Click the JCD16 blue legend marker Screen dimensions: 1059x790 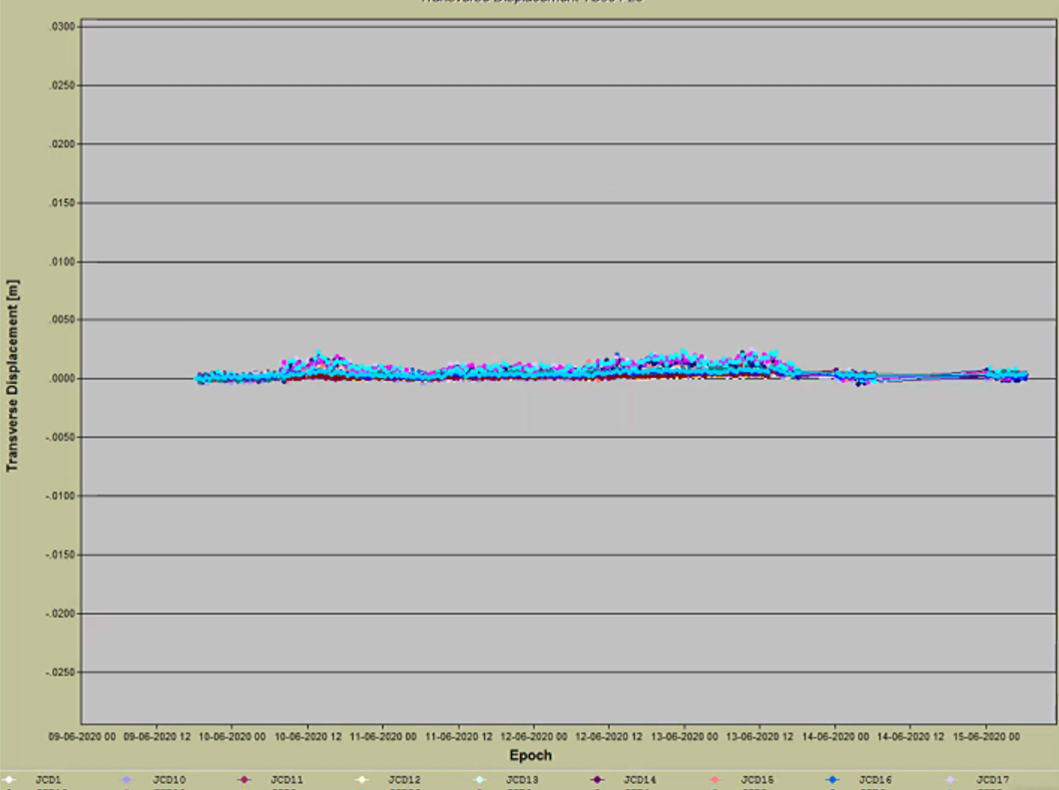click(x=833, y=780)
